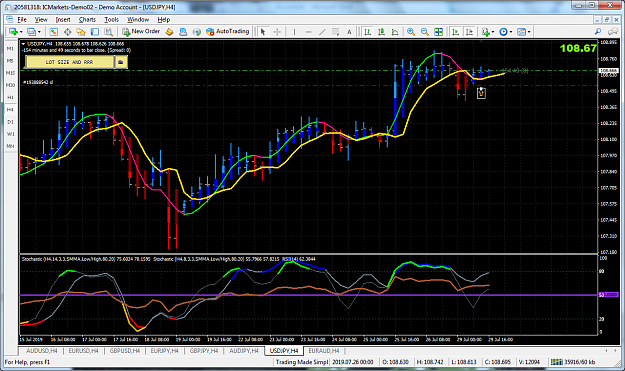The height and width of the screenshot is (371, 625).
Task: Select the channel drawing tool before text tool
Action: tap(336, 31)
